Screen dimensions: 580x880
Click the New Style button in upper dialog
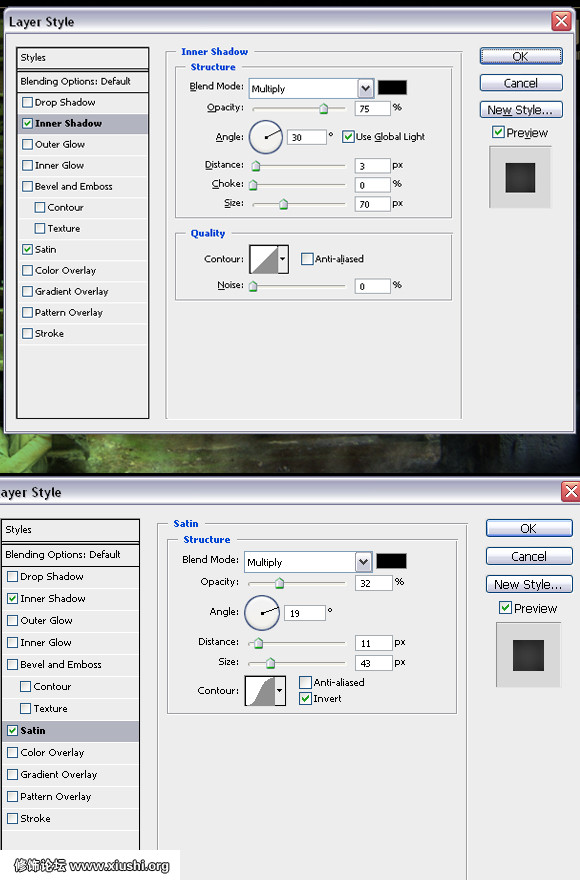pos(521,110)
